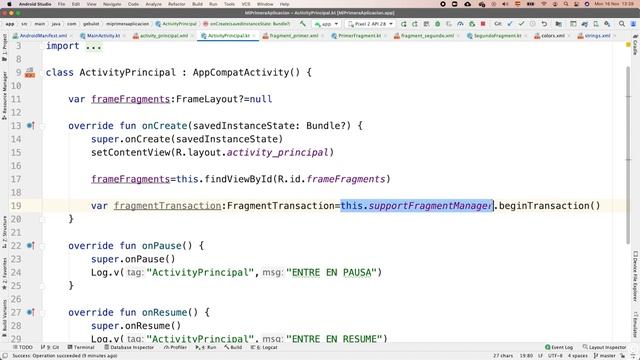Open the Logcat tool window

(264, 347)
